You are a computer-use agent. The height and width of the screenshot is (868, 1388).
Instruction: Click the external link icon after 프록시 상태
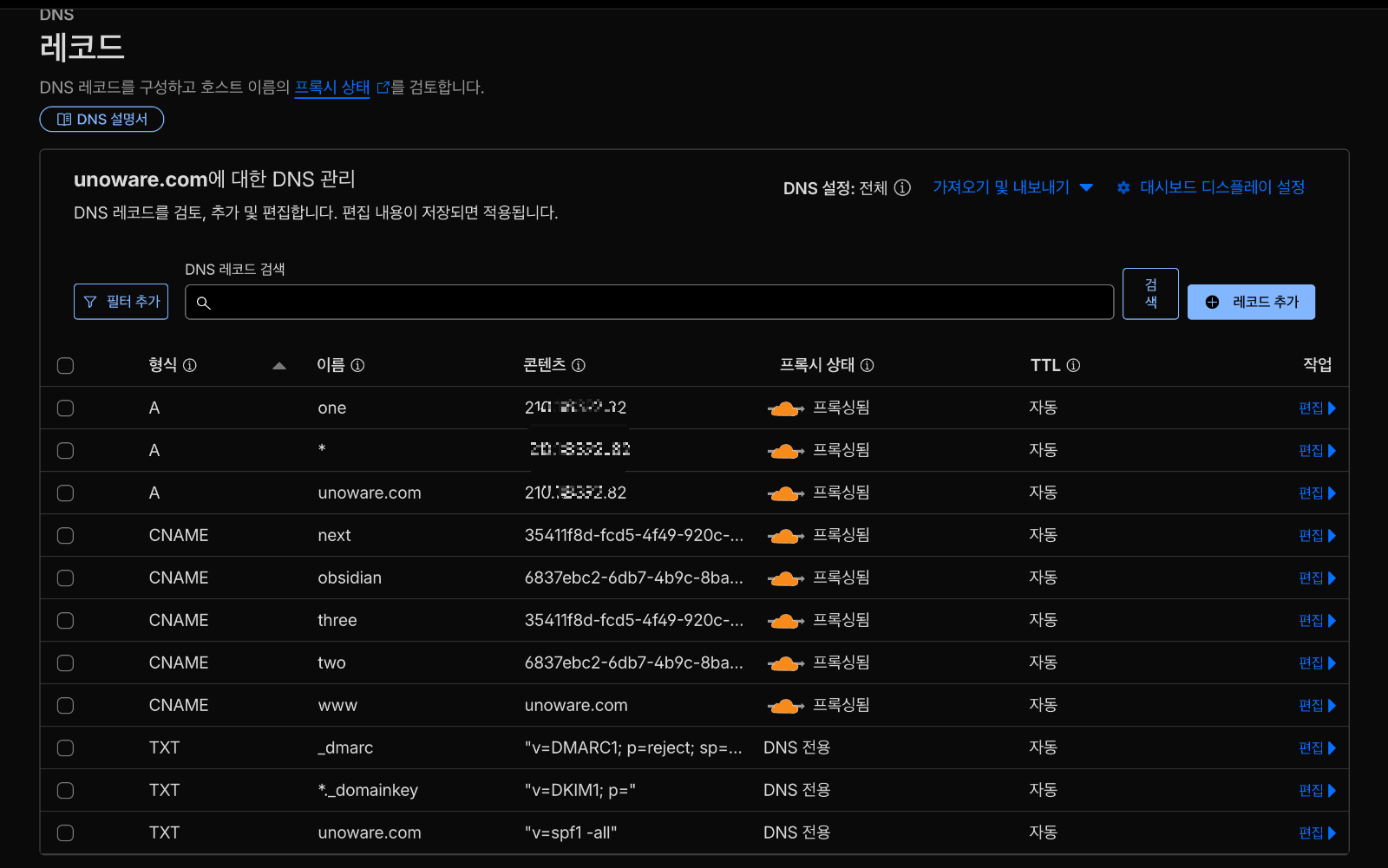[x=382, y=87]
